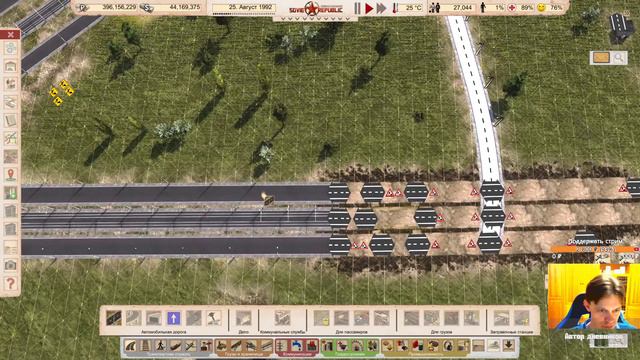Pause the game simulation
This screenshot has width=640, height=360.
[357, 8]
